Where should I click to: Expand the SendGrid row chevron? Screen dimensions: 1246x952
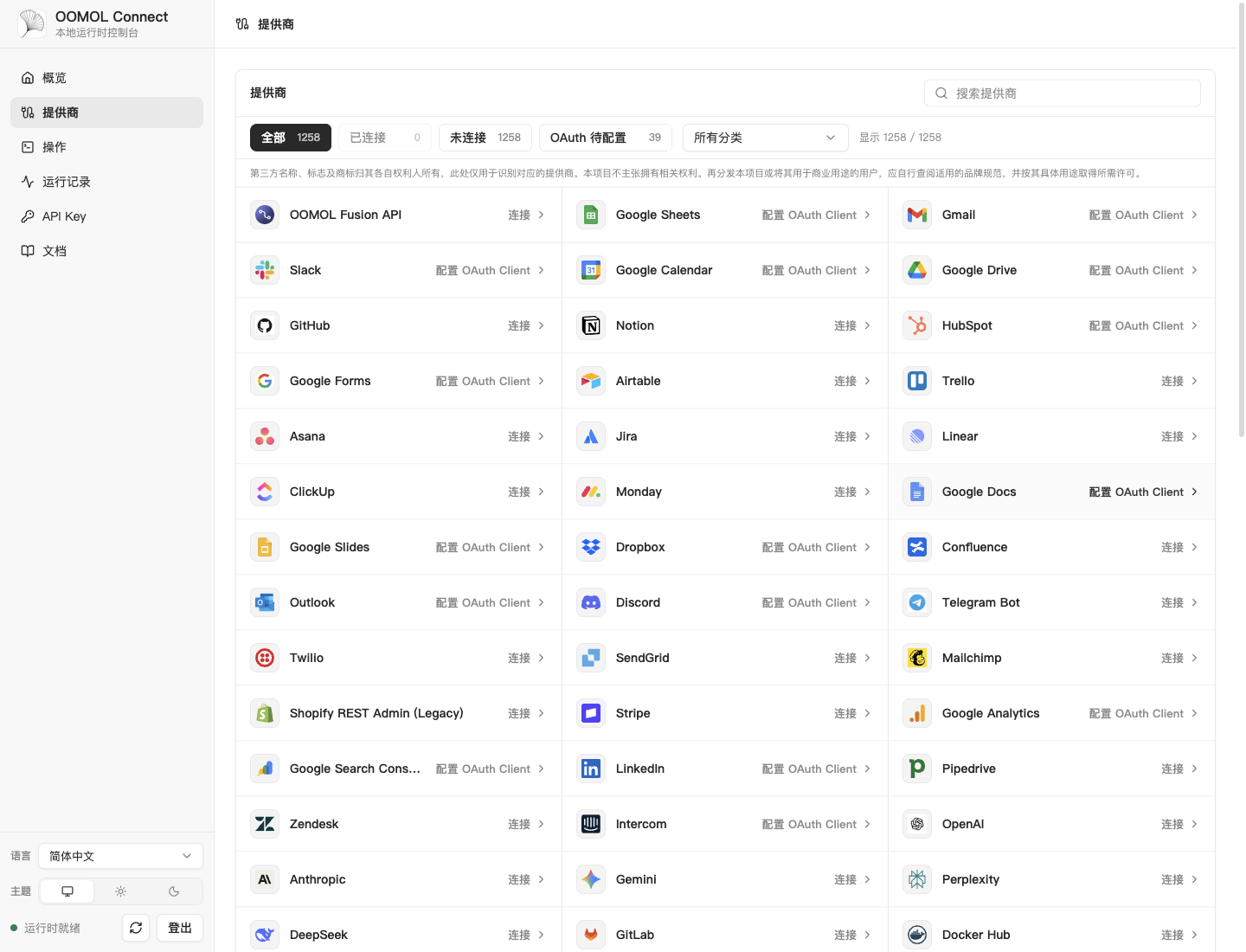coord(868,658)
